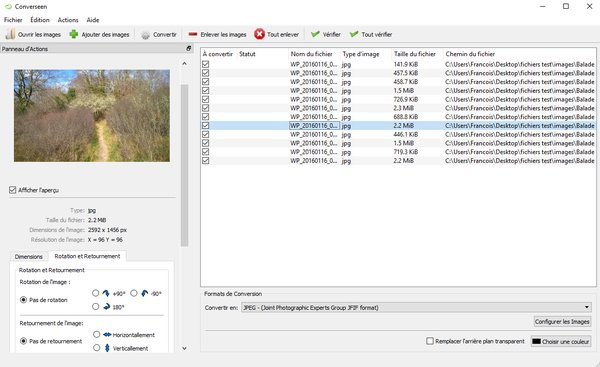Uncheck the 726.9 KiB file row checkbox
Viewport: 600px width, 367px height.
click(205, 99)
